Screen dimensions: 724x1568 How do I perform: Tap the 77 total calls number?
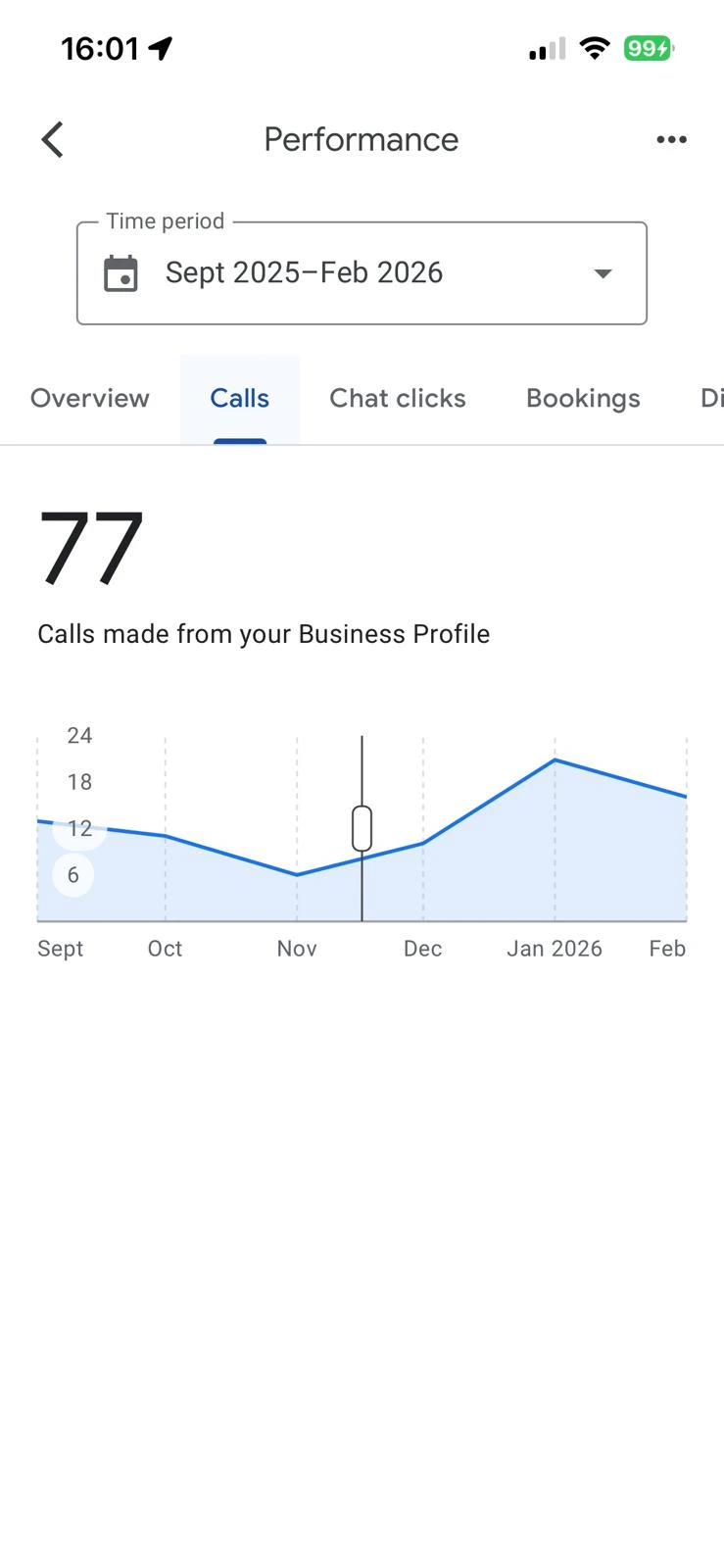coord(91,548)
